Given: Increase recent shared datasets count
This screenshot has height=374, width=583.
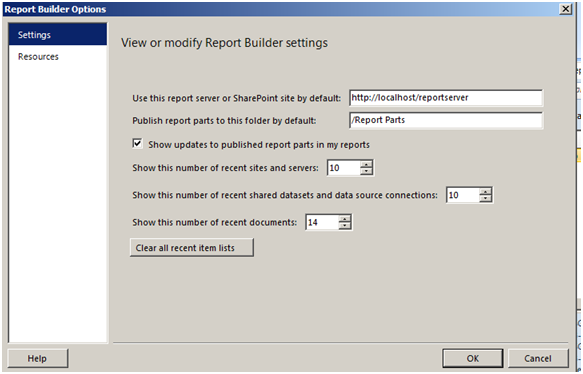Looking at the screenshot, I should tap(486, 192).
